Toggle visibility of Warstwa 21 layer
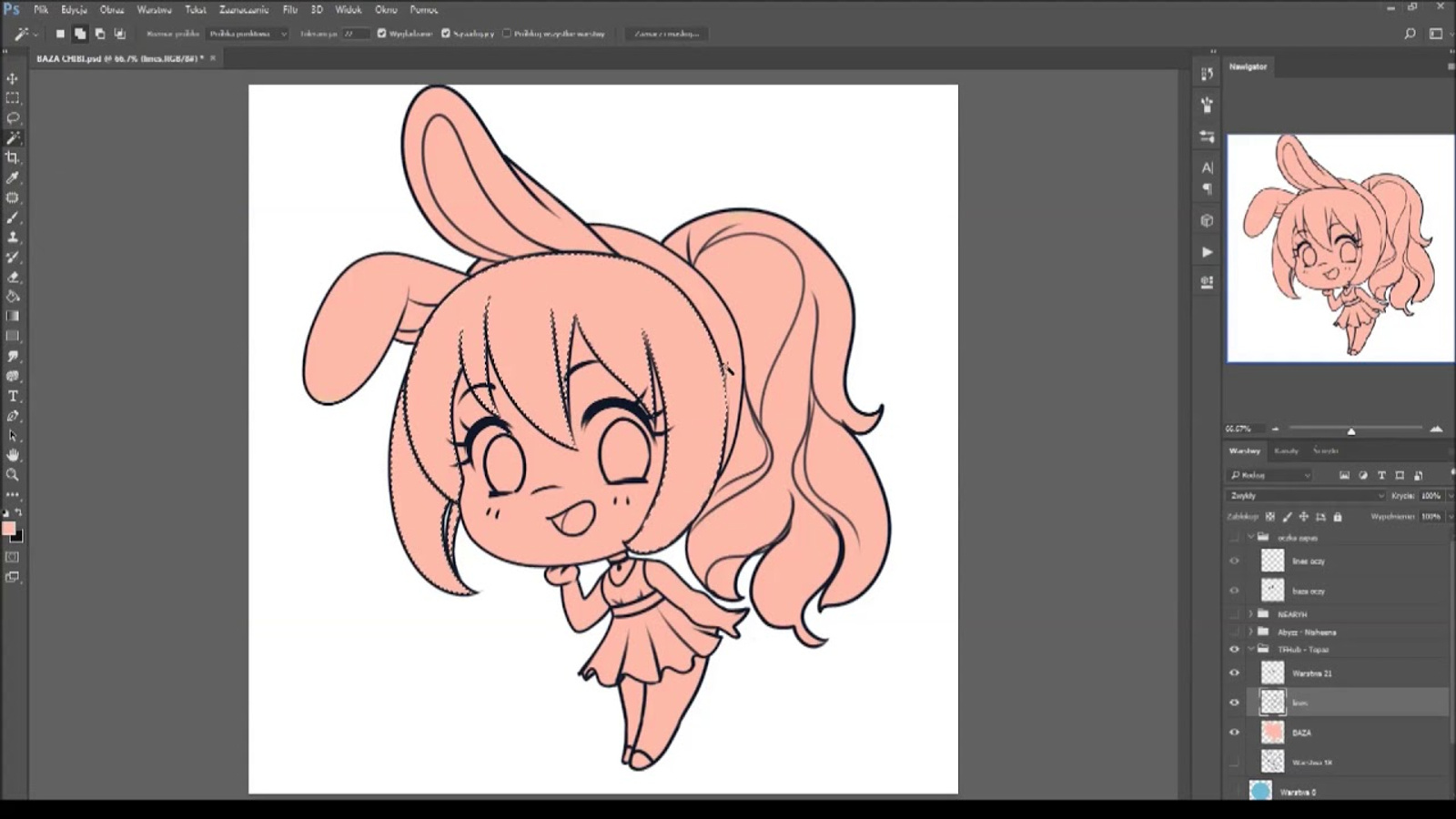The image size is (1456, 819). click(1235, 673)
